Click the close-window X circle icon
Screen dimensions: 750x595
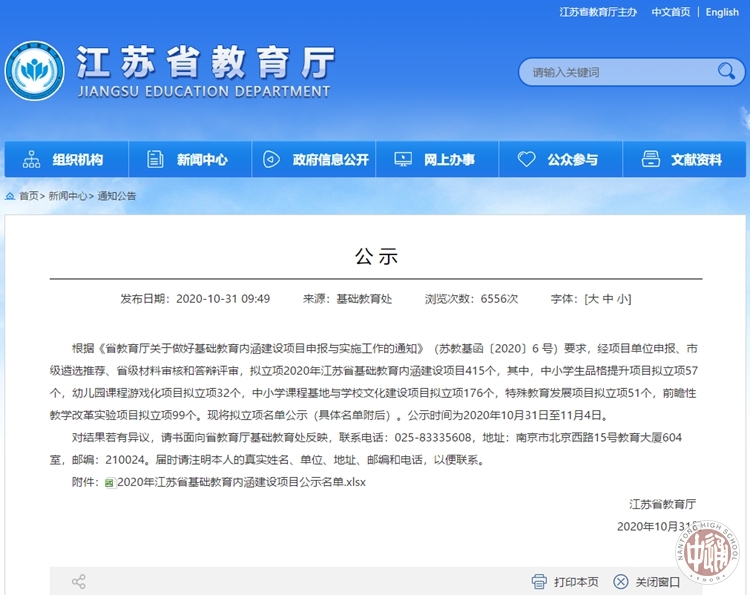click(620, 581)
